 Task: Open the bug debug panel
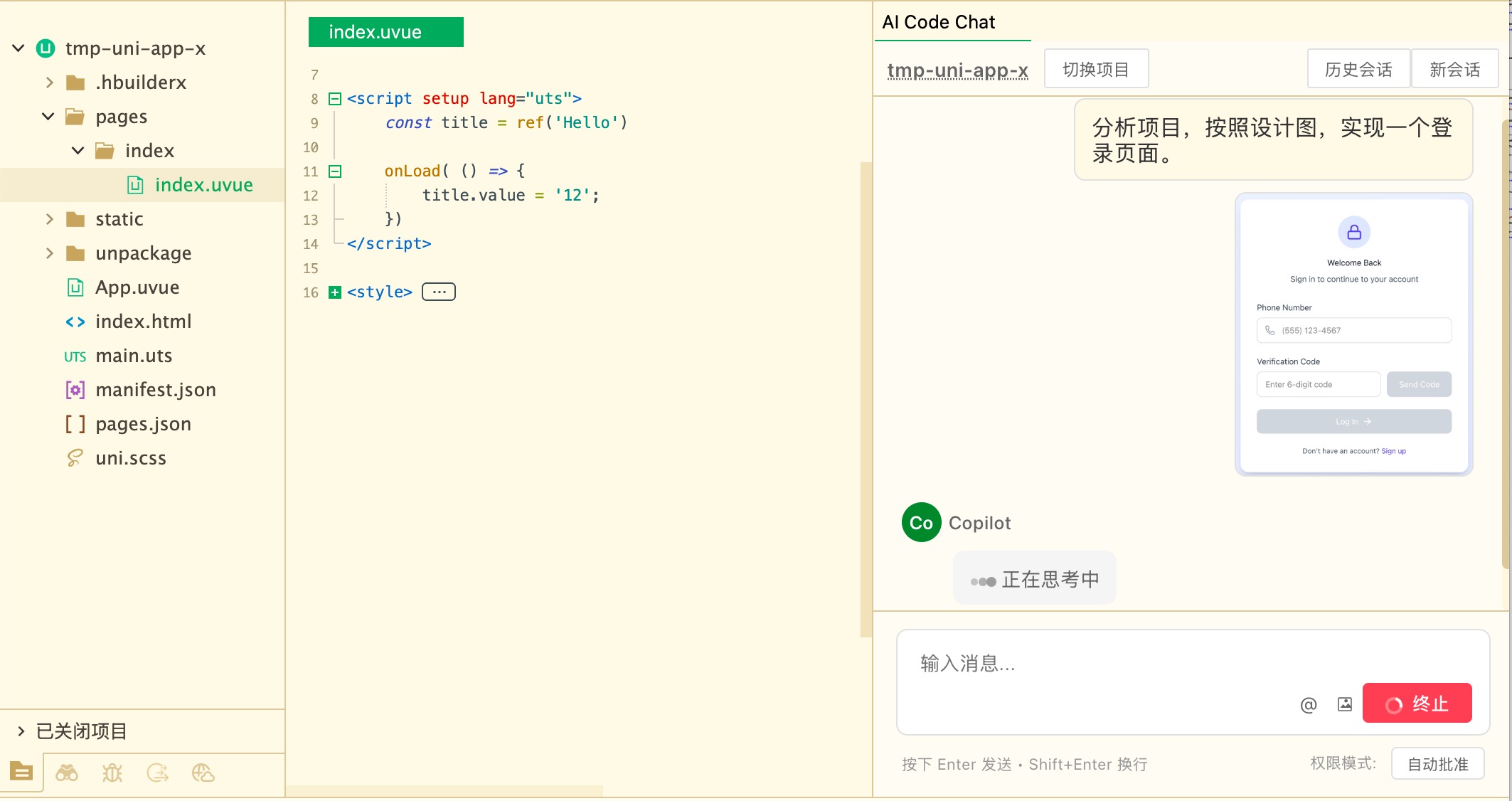[112, 773]
